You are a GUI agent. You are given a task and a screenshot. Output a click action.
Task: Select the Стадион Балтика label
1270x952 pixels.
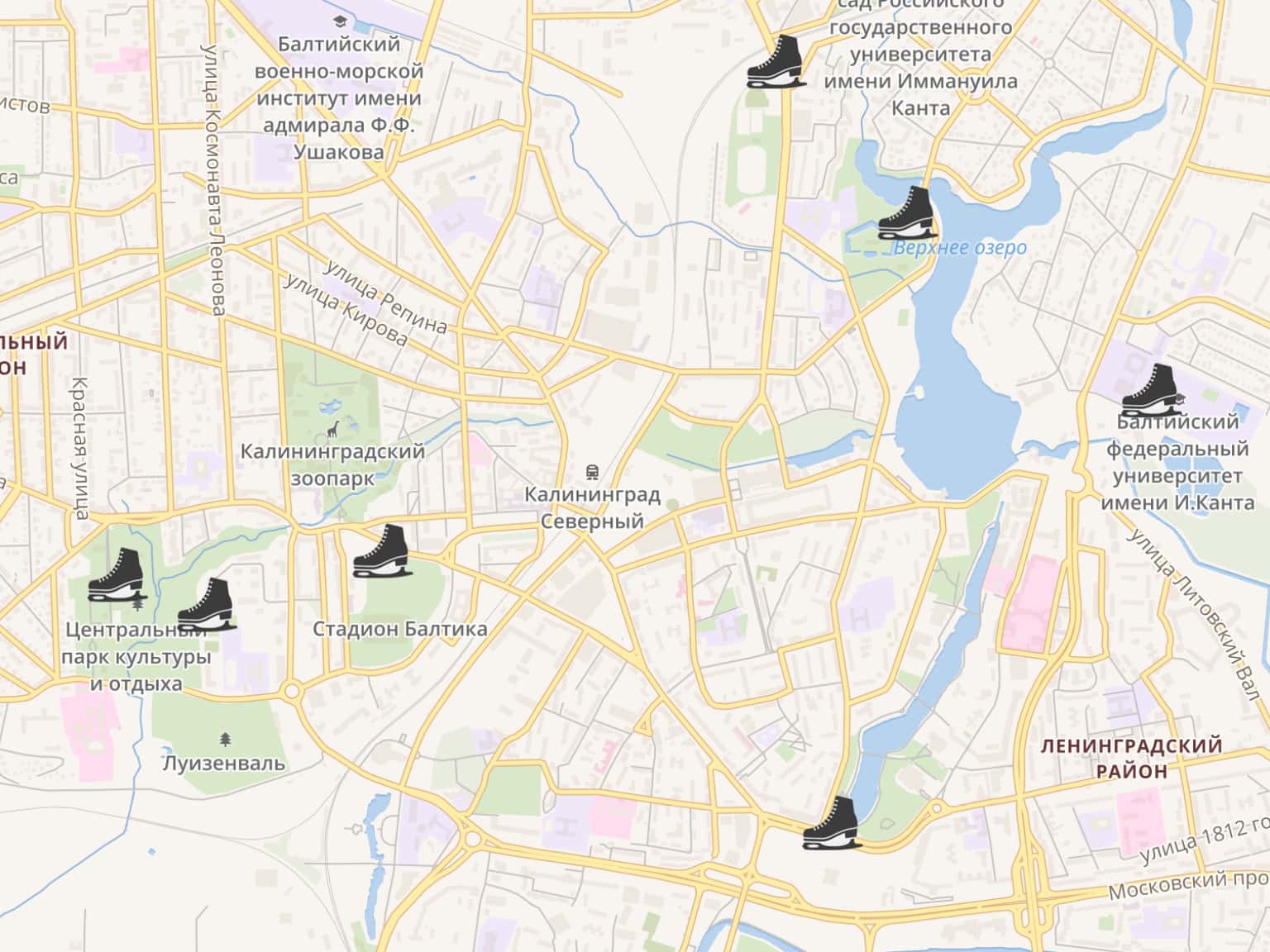(400, 629)
